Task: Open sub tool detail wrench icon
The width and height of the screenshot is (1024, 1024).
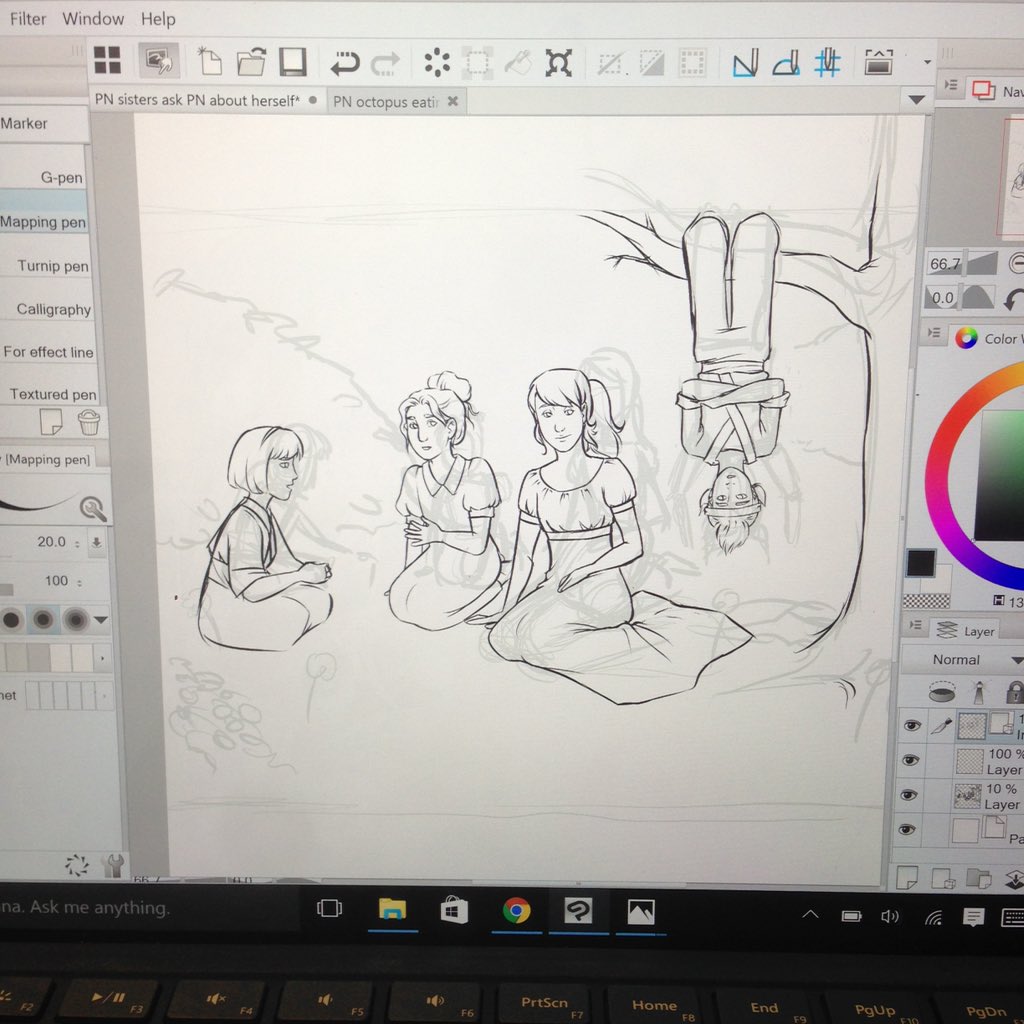Action: coord(113,865)
